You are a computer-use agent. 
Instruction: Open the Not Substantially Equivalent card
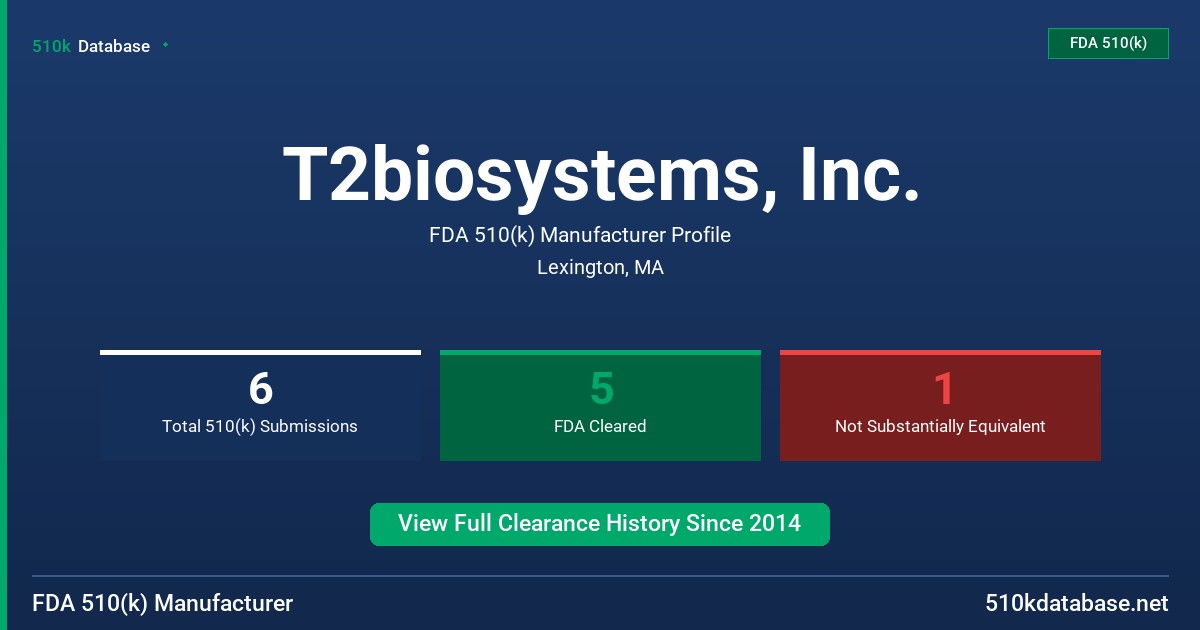pos(940,405)
